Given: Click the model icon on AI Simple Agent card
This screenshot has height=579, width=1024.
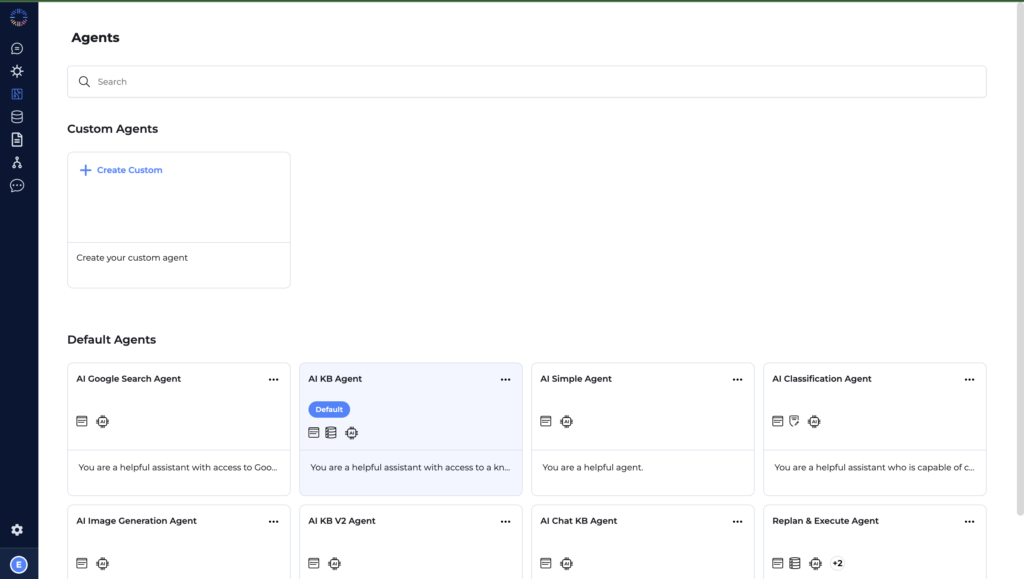Looking at the screenshot, I should [x=566, y=421].
